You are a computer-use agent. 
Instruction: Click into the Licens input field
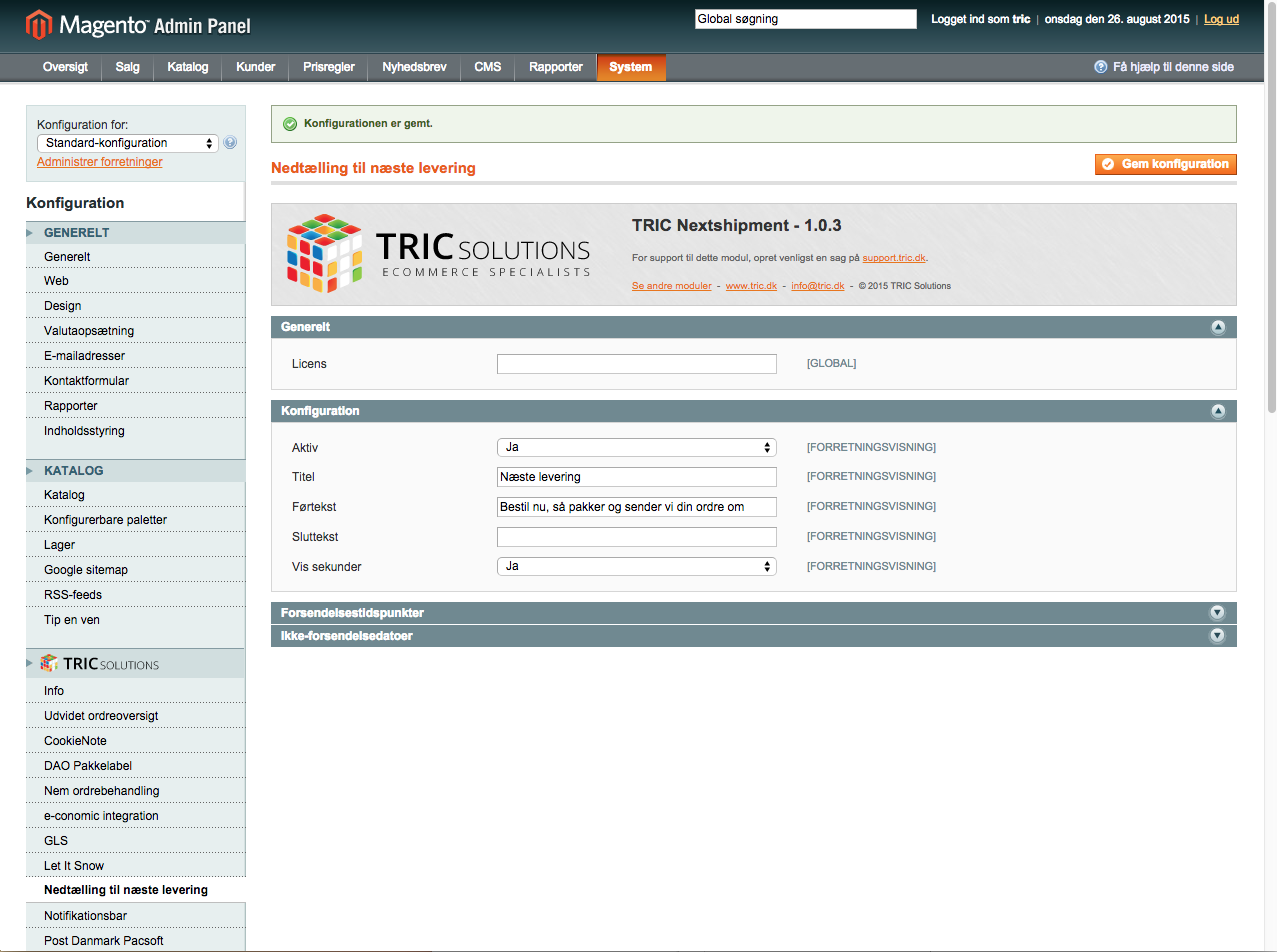click(x=636, y=364)
